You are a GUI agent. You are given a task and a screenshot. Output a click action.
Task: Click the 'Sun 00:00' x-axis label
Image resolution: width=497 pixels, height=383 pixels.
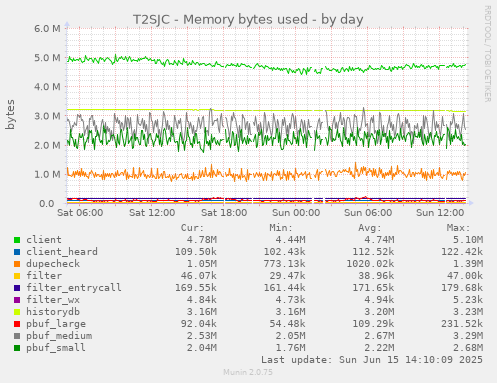pyautogui.click(x=296, y=213)
